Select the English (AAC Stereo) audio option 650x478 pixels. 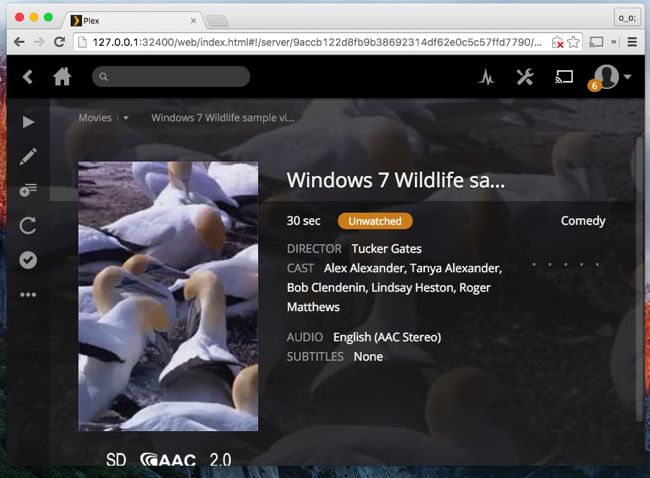click(387, 337)
